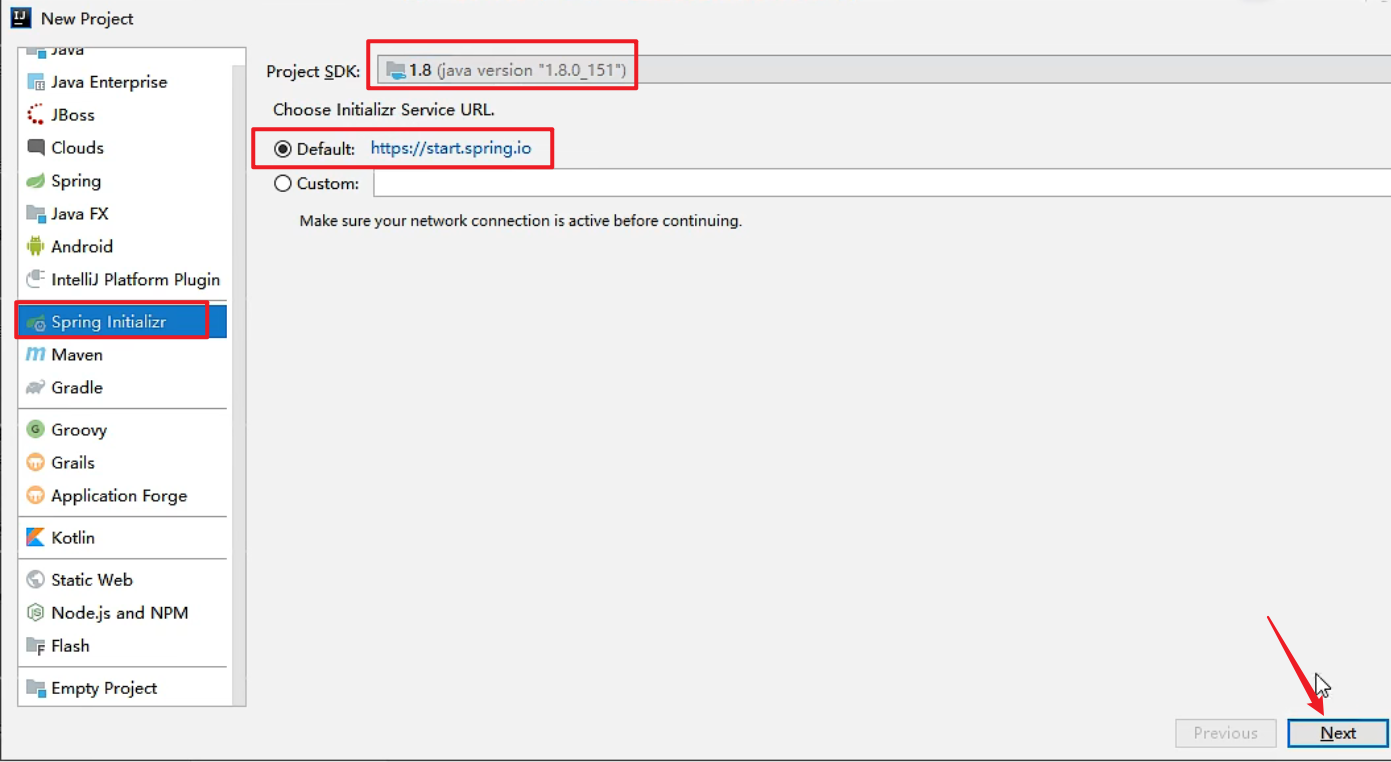Select the JBoss label
This screenshot has width=1391, height=762.
click(x=73, y=115)
